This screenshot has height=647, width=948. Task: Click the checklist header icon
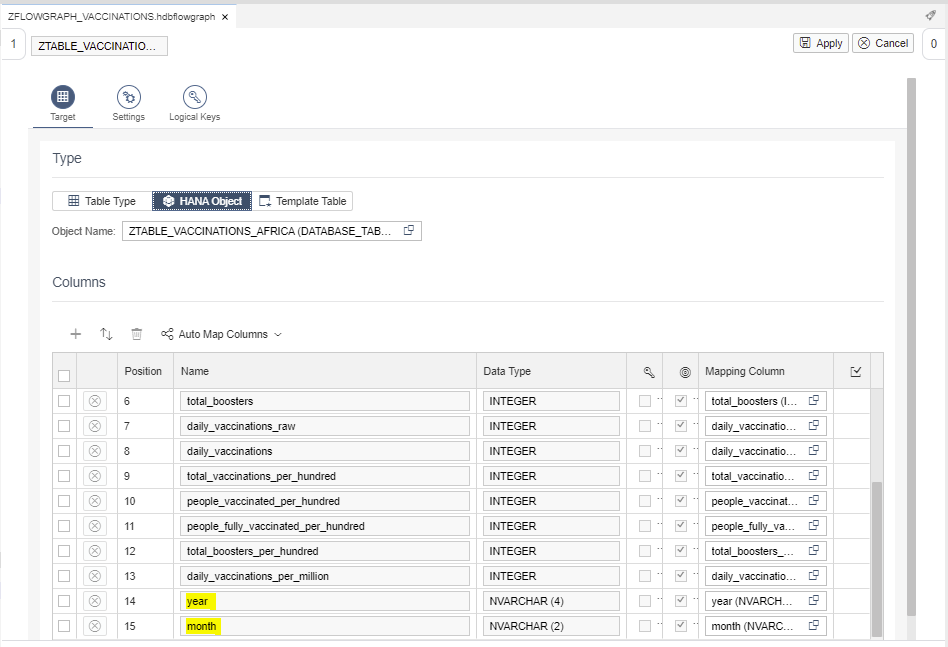pyautogui.click(x=855, y=372)
